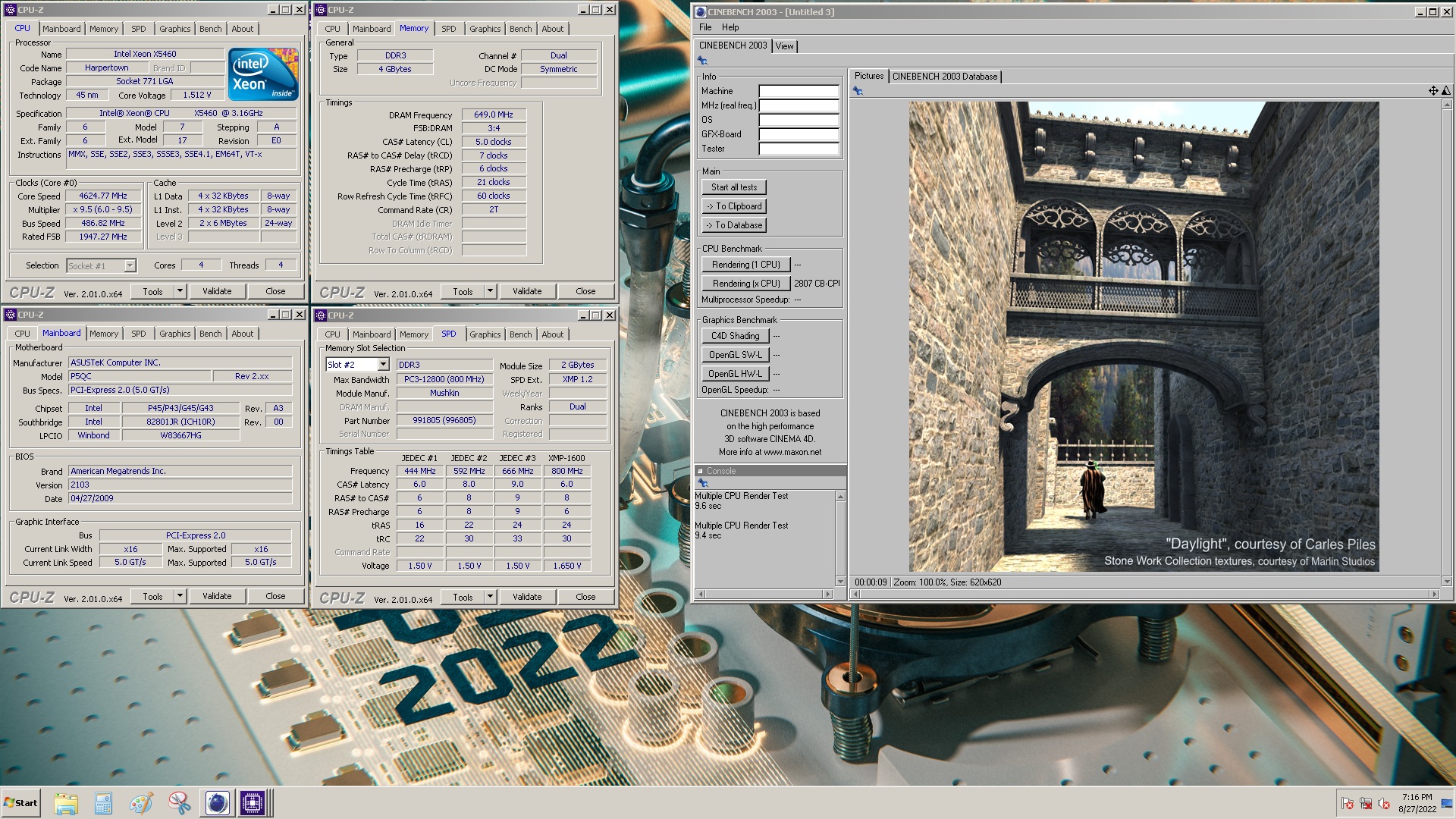Click into the MHz (real freq.) field
The width and height of the screenshot is (1456, 819).
(799, 105)
